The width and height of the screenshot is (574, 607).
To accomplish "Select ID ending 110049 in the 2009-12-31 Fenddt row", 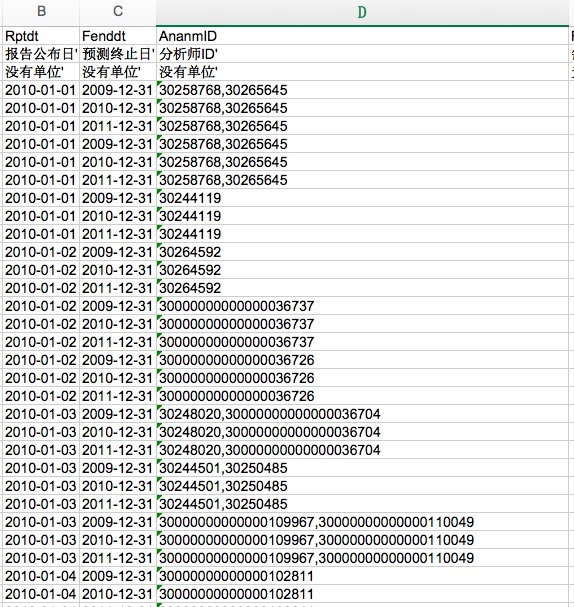I will pos(362,522).
